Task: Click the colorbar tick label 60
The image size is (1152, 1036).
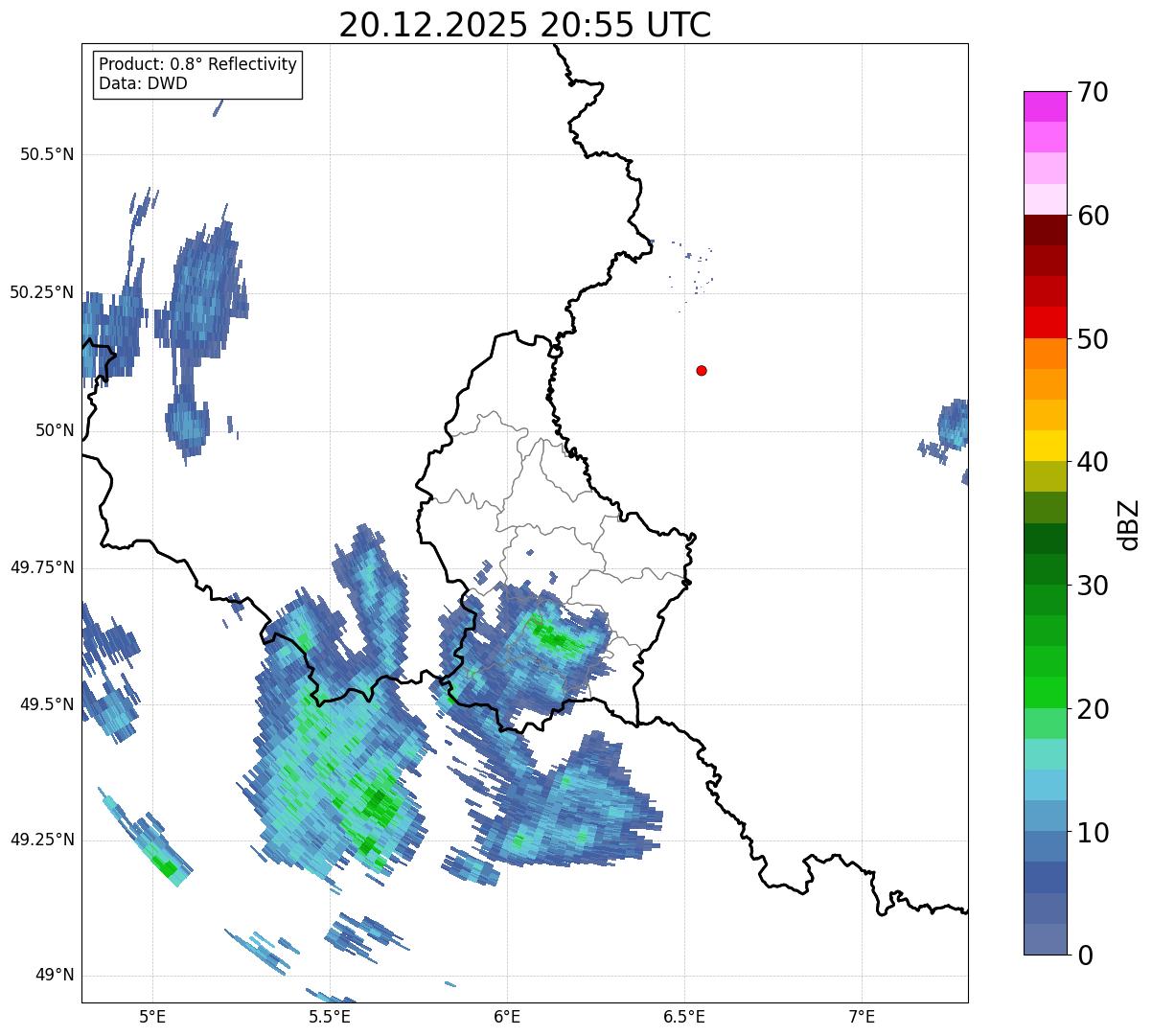Action: click(1093, 216)
